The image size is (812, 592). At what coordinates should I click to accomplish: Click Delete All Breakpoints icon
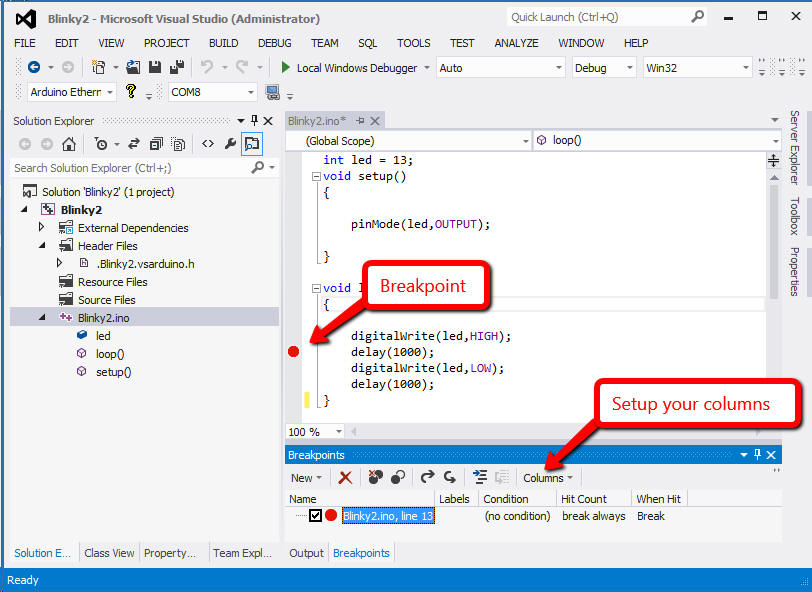coord(375,477)
